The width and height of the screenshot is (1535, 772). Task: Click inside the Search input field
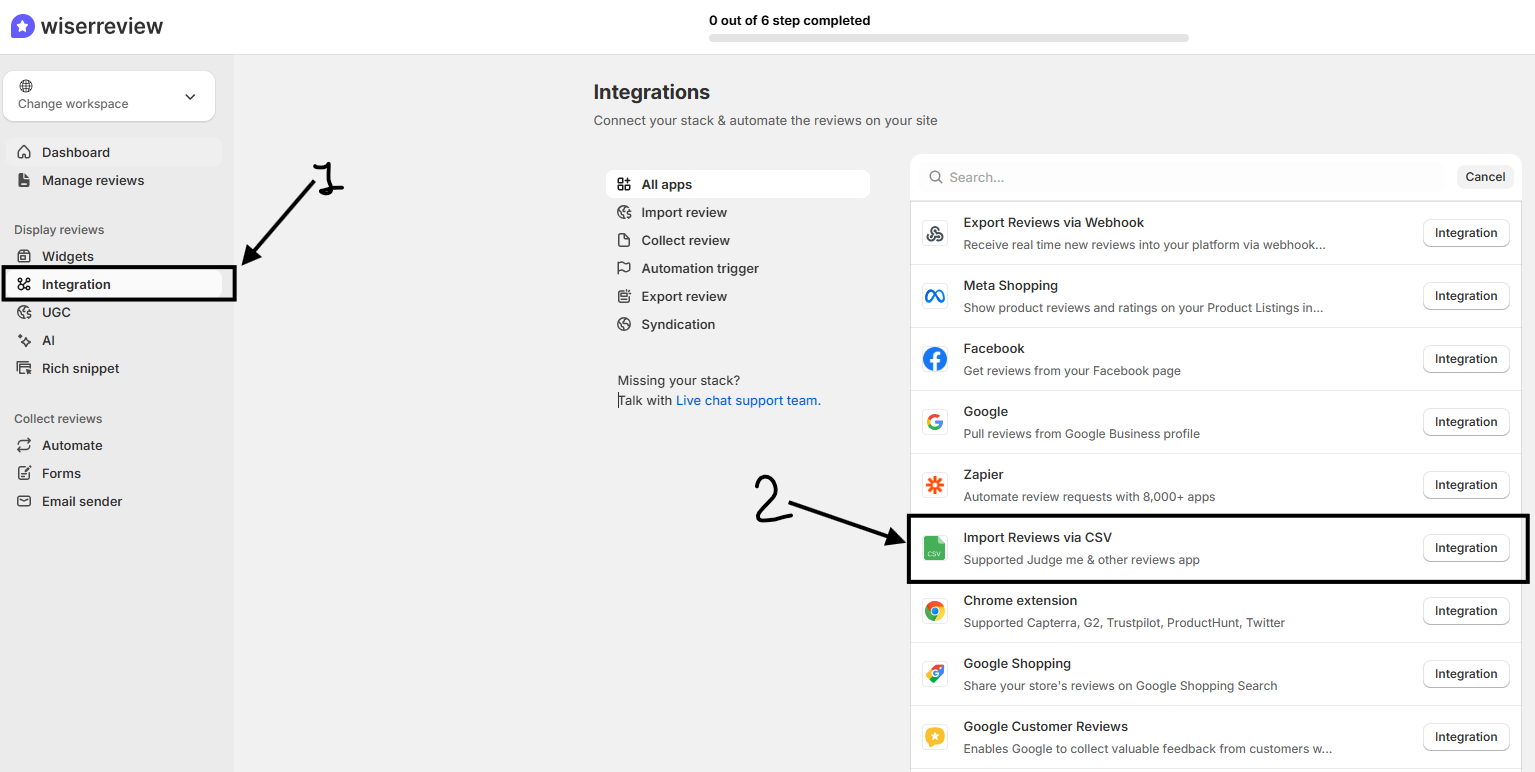[1100, 177]
